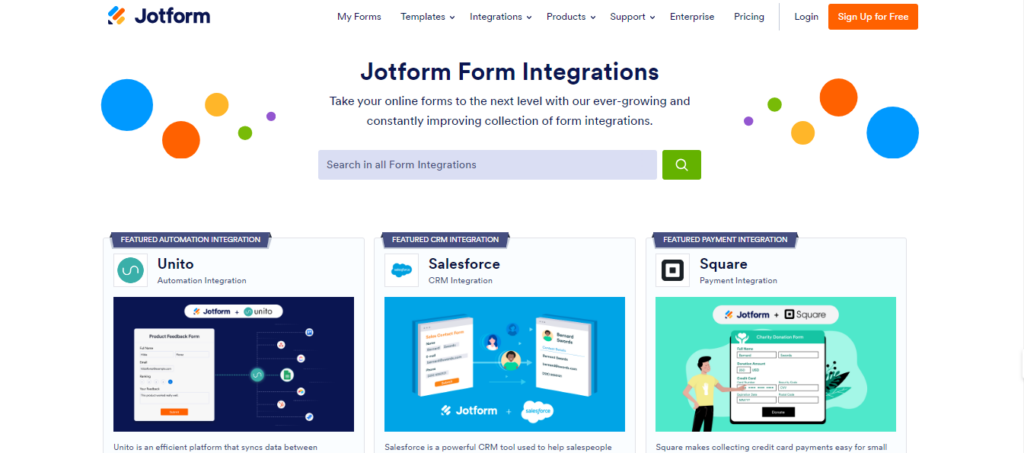This screenshot has height=453, width=1024.
Task: Open the Square card title
Action: click(x=724, y=264)
